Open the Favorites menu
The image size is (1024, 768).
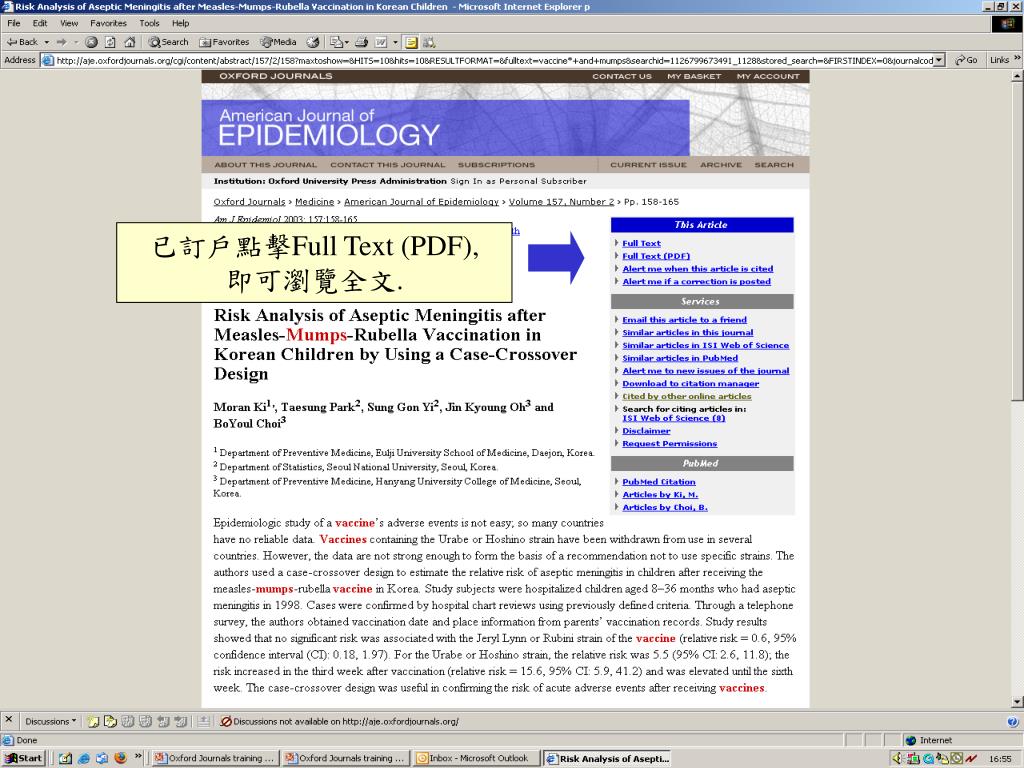click(108, 24)
